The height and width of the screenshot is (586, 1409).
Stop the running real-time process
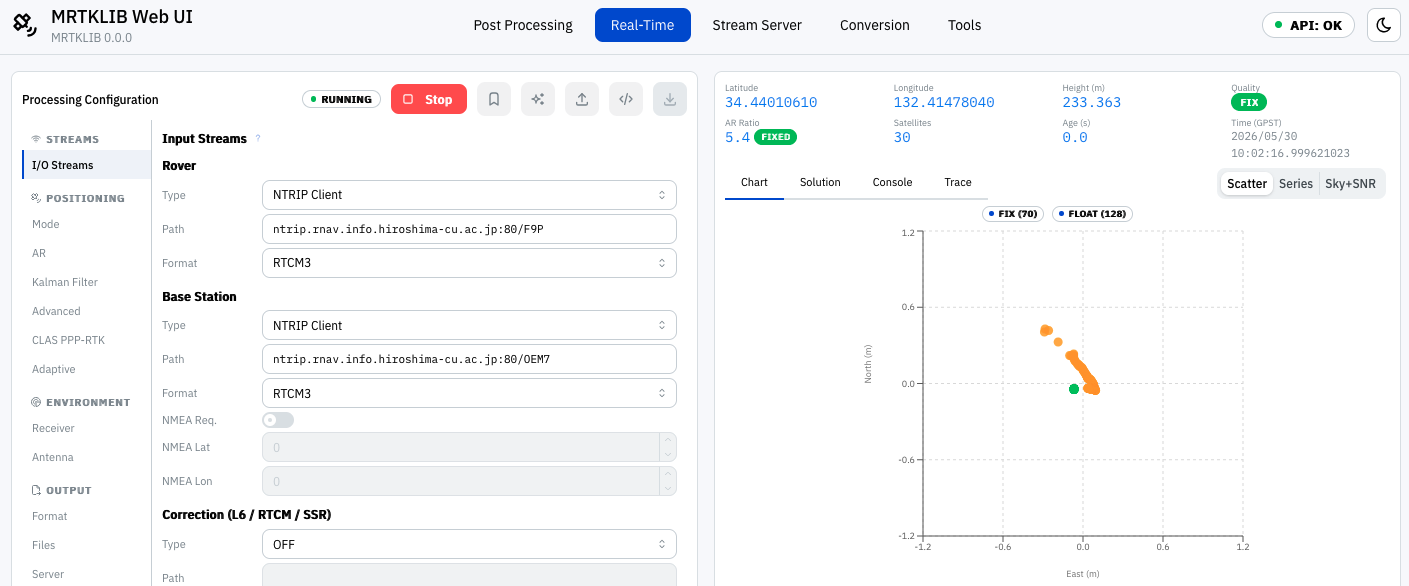click(429, 99)
